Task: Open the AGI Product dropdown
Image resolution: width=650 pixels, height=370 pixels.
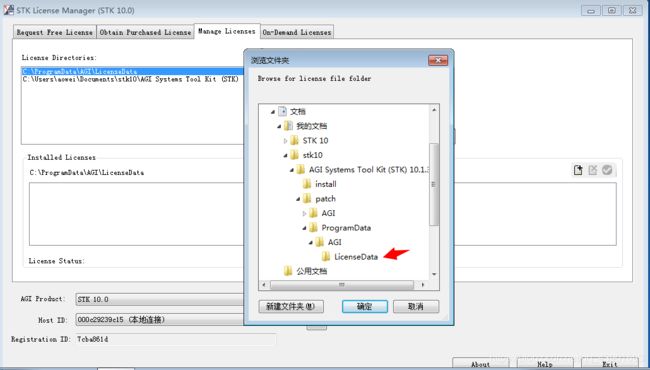Action: [160, 299]
